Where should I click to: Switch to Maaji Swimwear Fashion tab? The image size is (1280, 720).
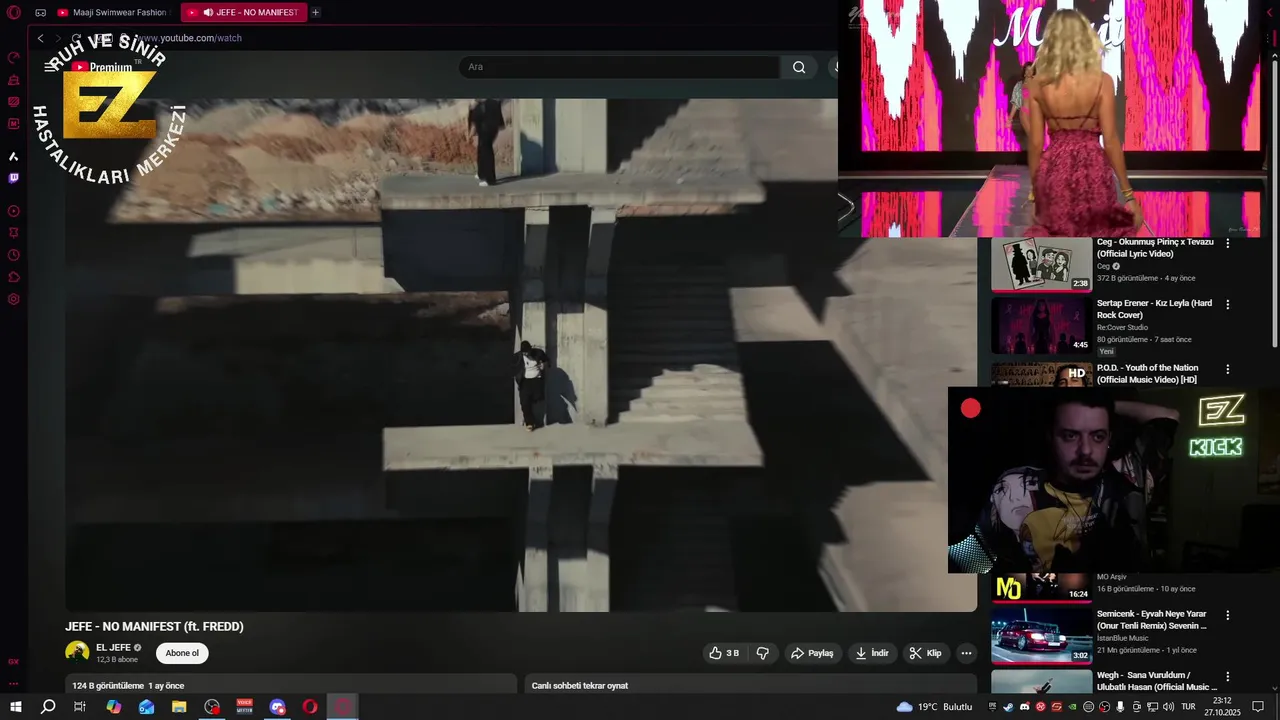pos(112,13)
